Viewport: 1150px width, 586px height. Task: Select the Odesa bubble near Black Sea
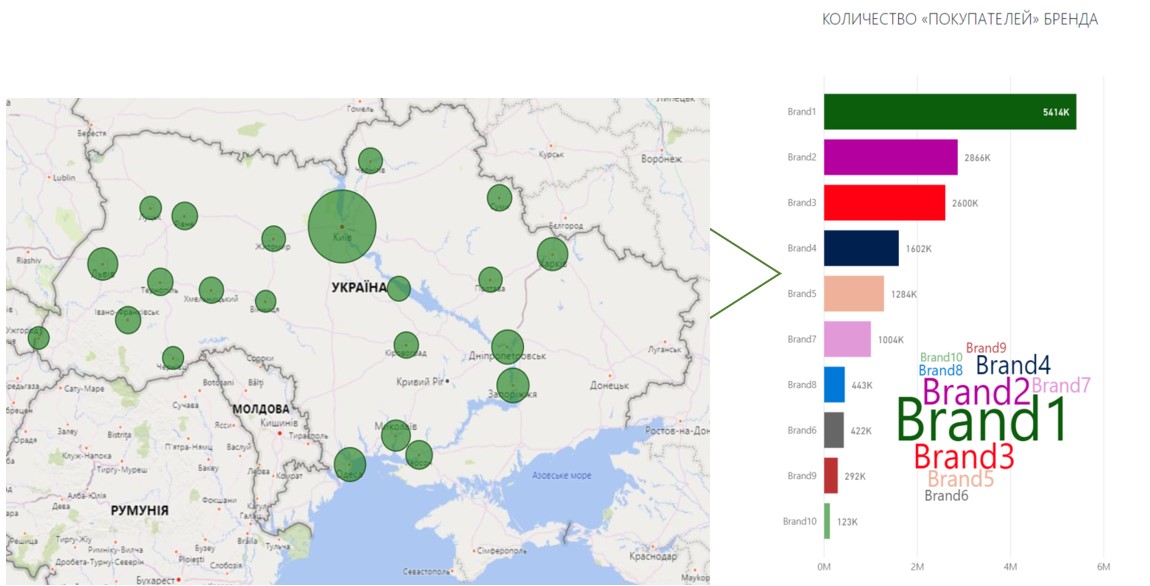[x=349, y=464]
